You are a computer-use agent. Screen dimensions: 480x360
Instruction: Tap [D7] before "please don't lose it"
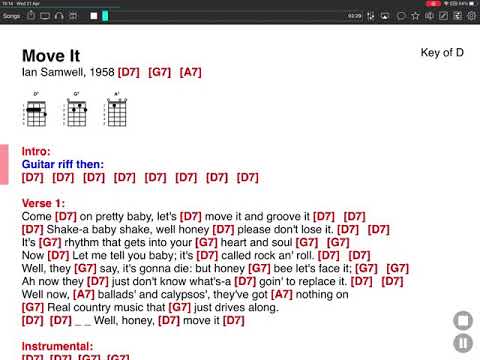pos(223,229)
